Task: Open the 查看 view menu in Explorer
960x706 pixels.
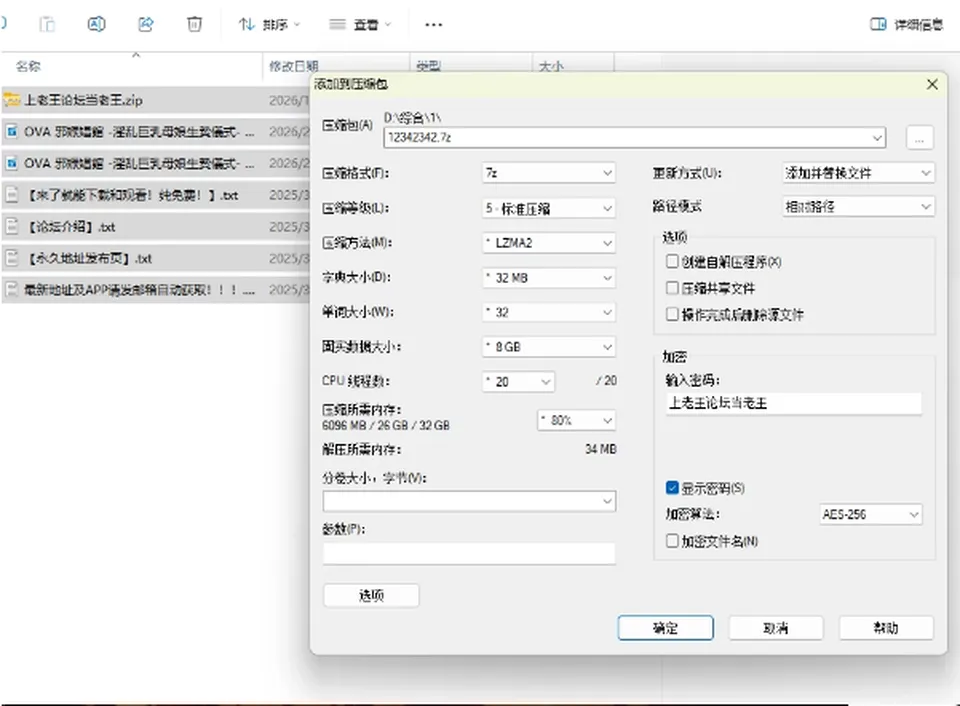Action: [360, 24]
